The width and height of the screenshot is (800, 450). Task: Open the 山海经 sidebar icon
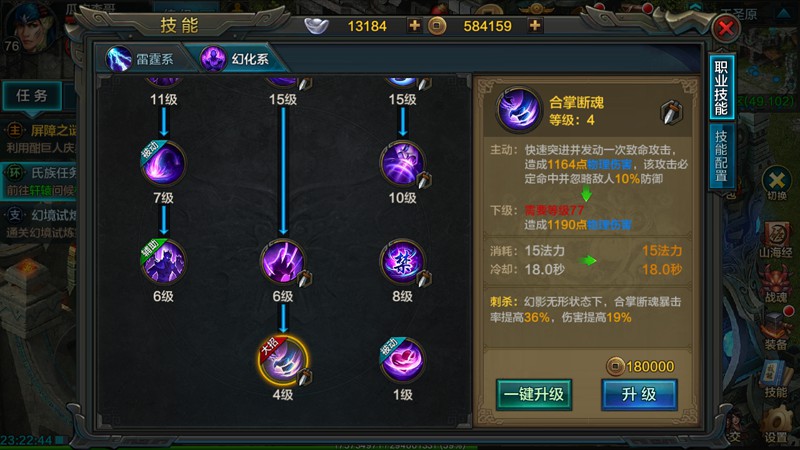[776, 240]
